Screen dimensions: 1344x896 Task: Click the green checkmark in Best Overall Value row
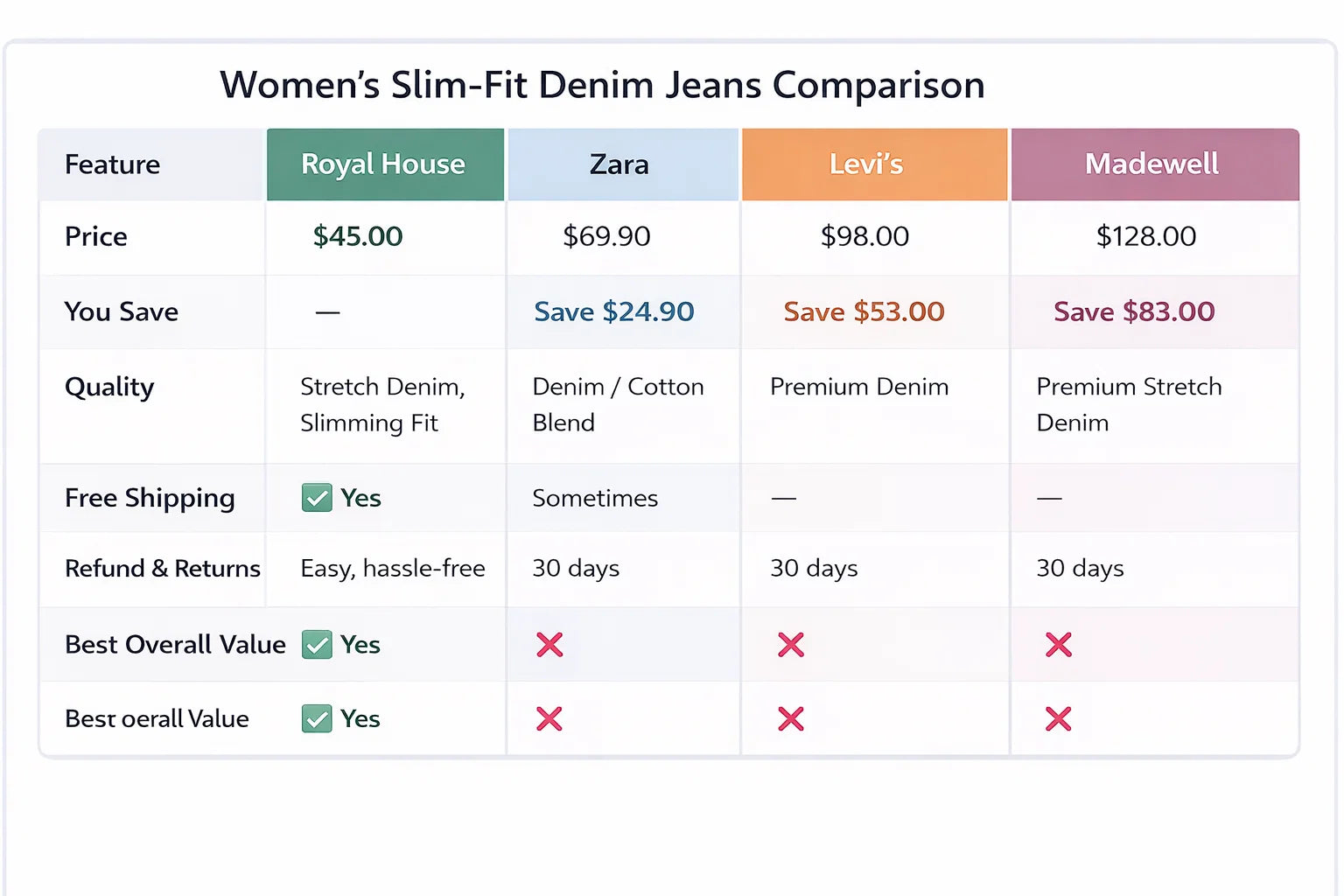coord(317,645)
